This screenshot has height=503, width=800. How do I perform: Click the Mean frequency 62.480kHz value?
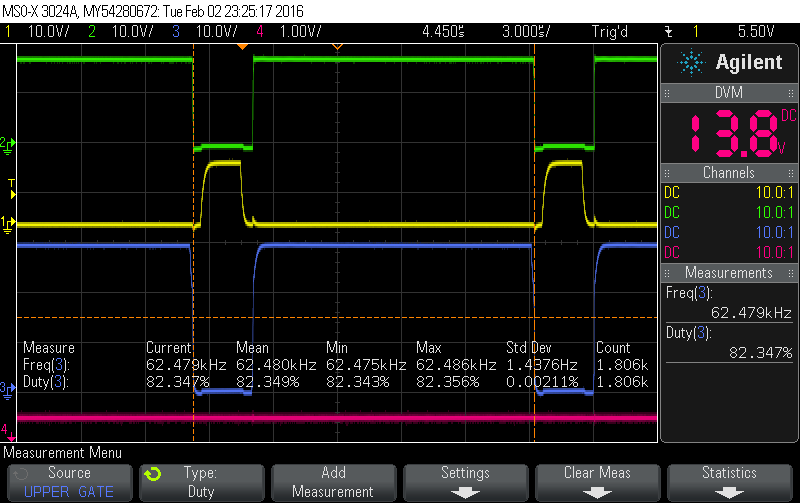276,365
